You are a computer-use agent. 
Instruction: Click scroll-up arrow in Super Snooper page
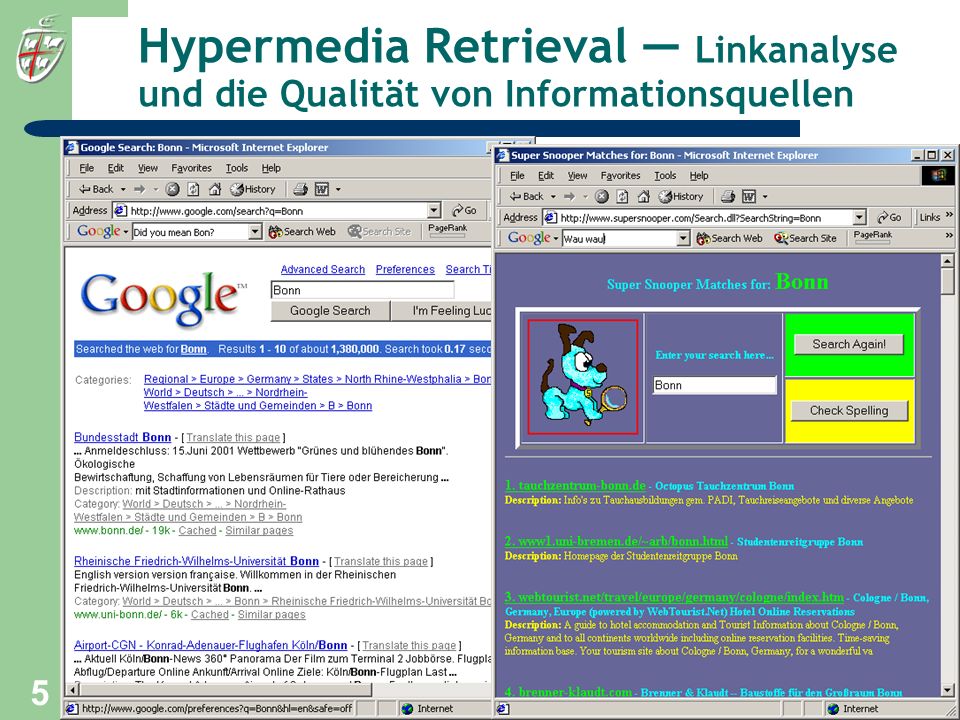point(947,261)
